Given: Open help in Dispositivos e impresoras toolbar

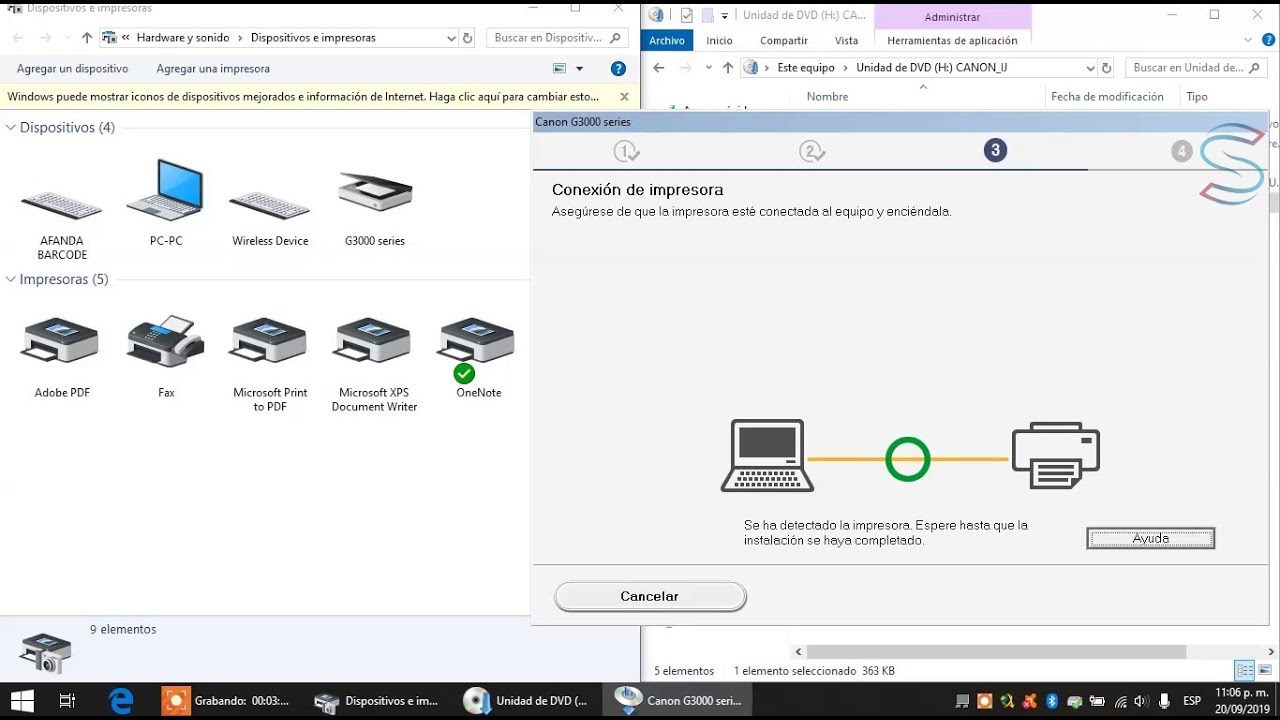Looking at the screenshot, I should click(x=618, y=68).
